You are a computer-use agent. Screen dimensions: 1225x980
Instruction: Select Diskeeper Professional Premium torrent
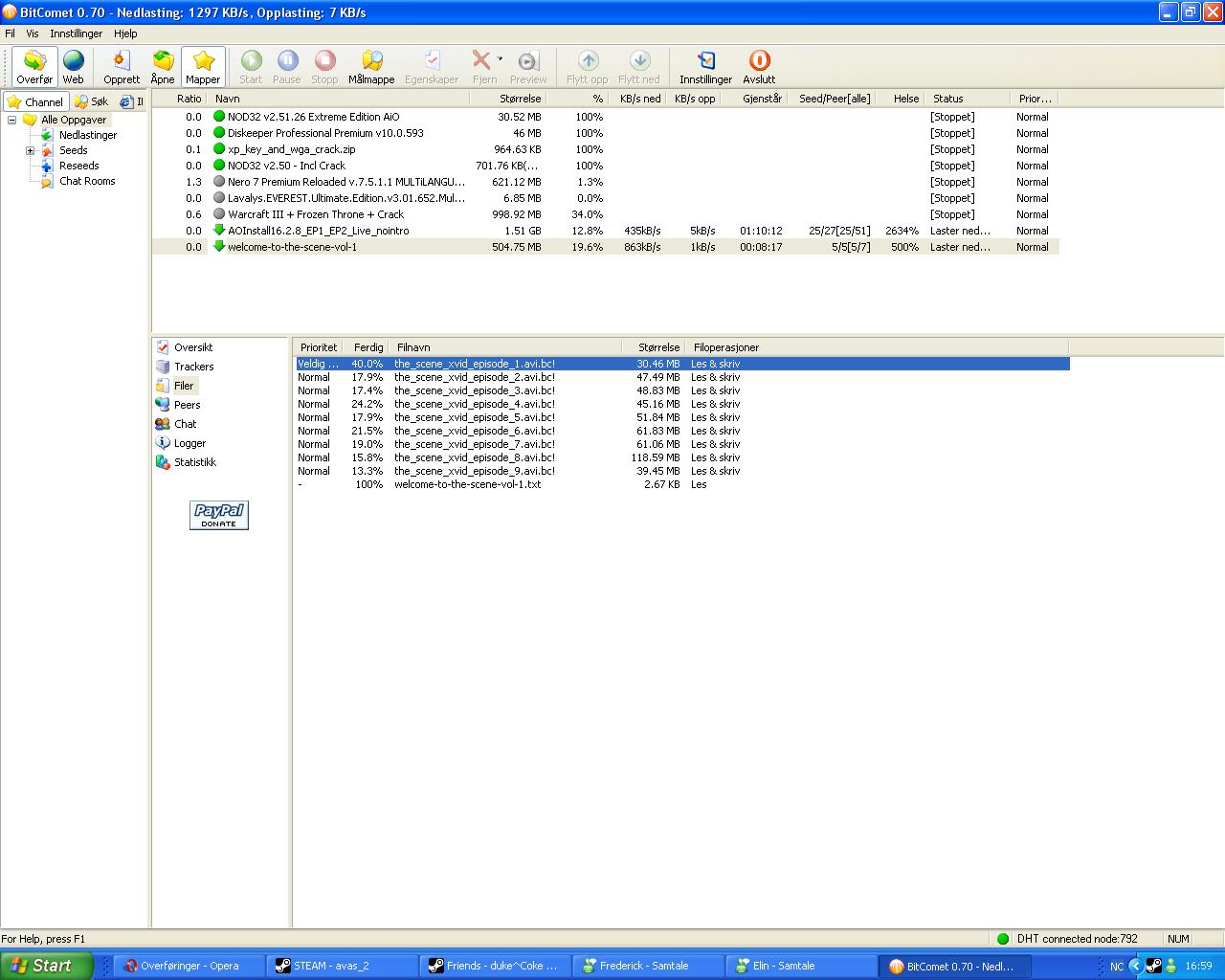(606, 133)
